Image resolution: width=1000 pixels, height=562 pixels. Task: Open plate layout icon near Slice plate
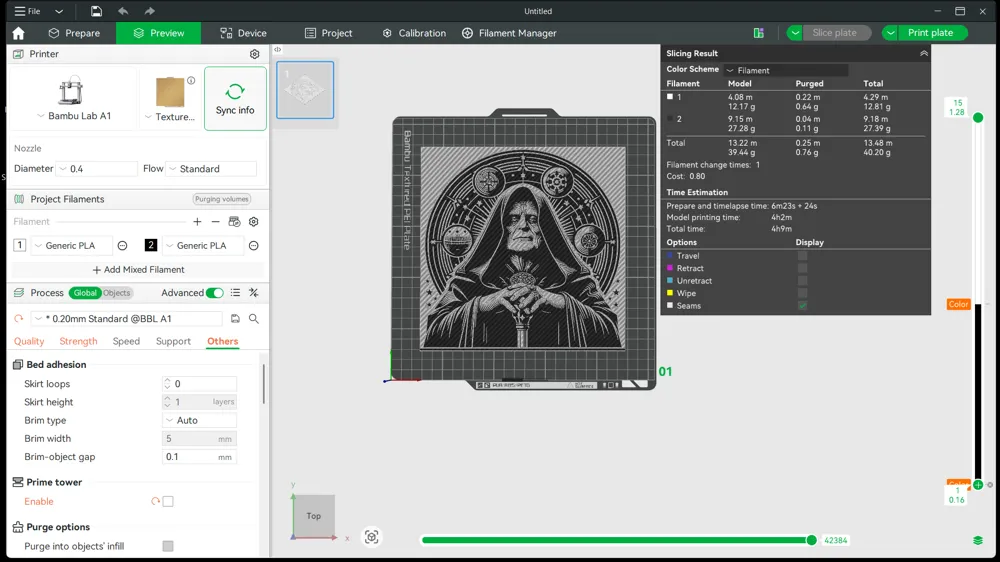click(758, 33)
